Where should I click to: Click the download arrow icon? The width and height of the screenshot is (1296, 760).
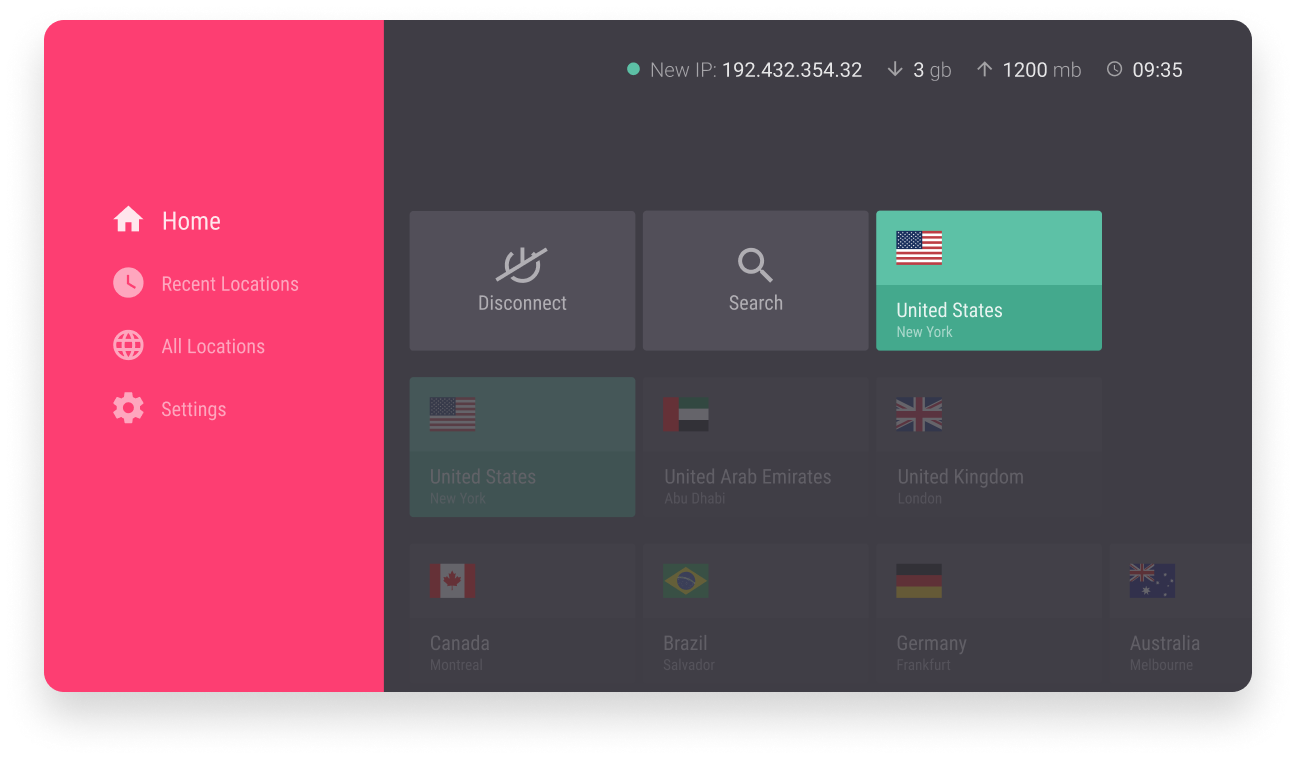tap(895, 69)
